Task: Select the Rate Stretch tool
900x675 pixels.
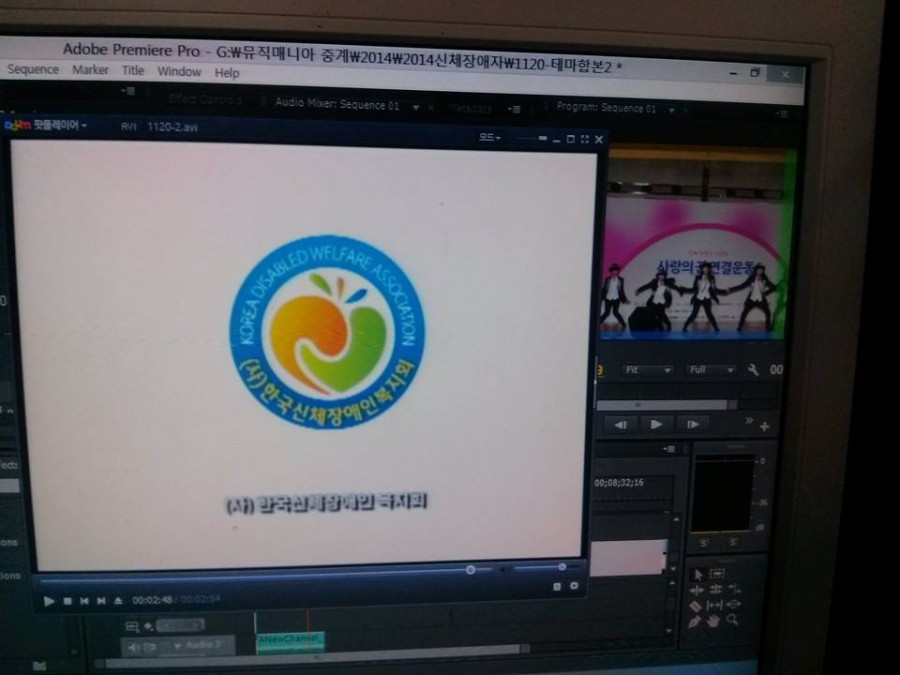Action: tap(734, 588)
